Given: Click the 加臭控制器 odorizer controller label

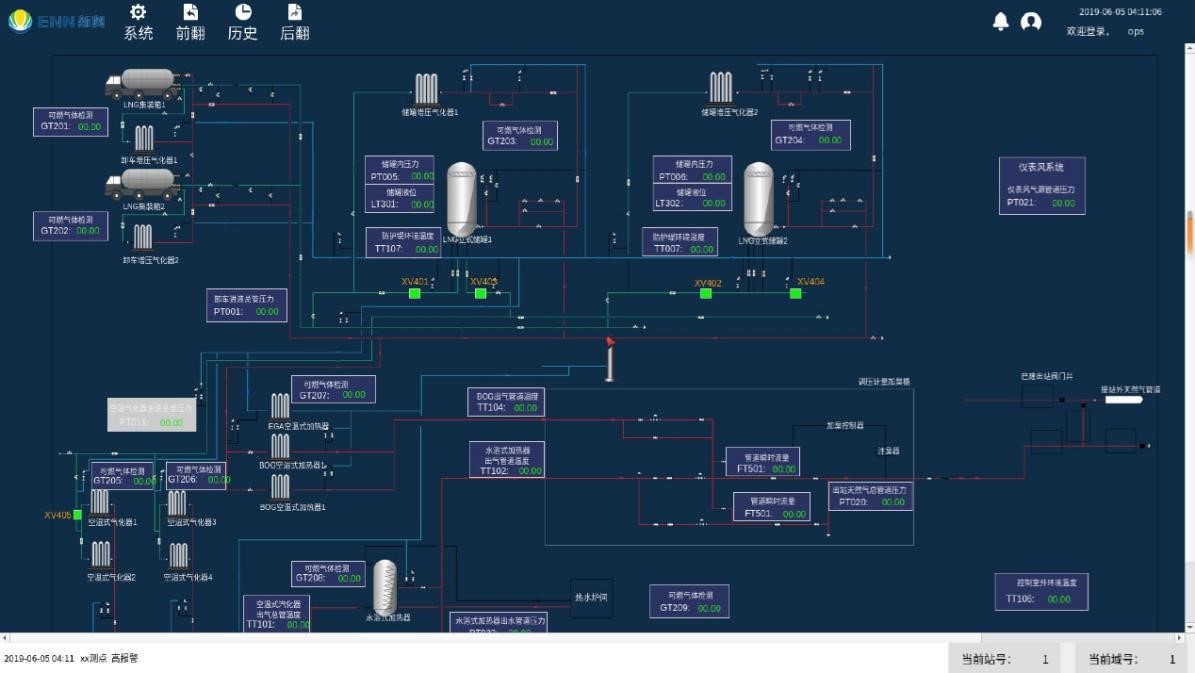Looking at the screenshot, I should (844, 426).
